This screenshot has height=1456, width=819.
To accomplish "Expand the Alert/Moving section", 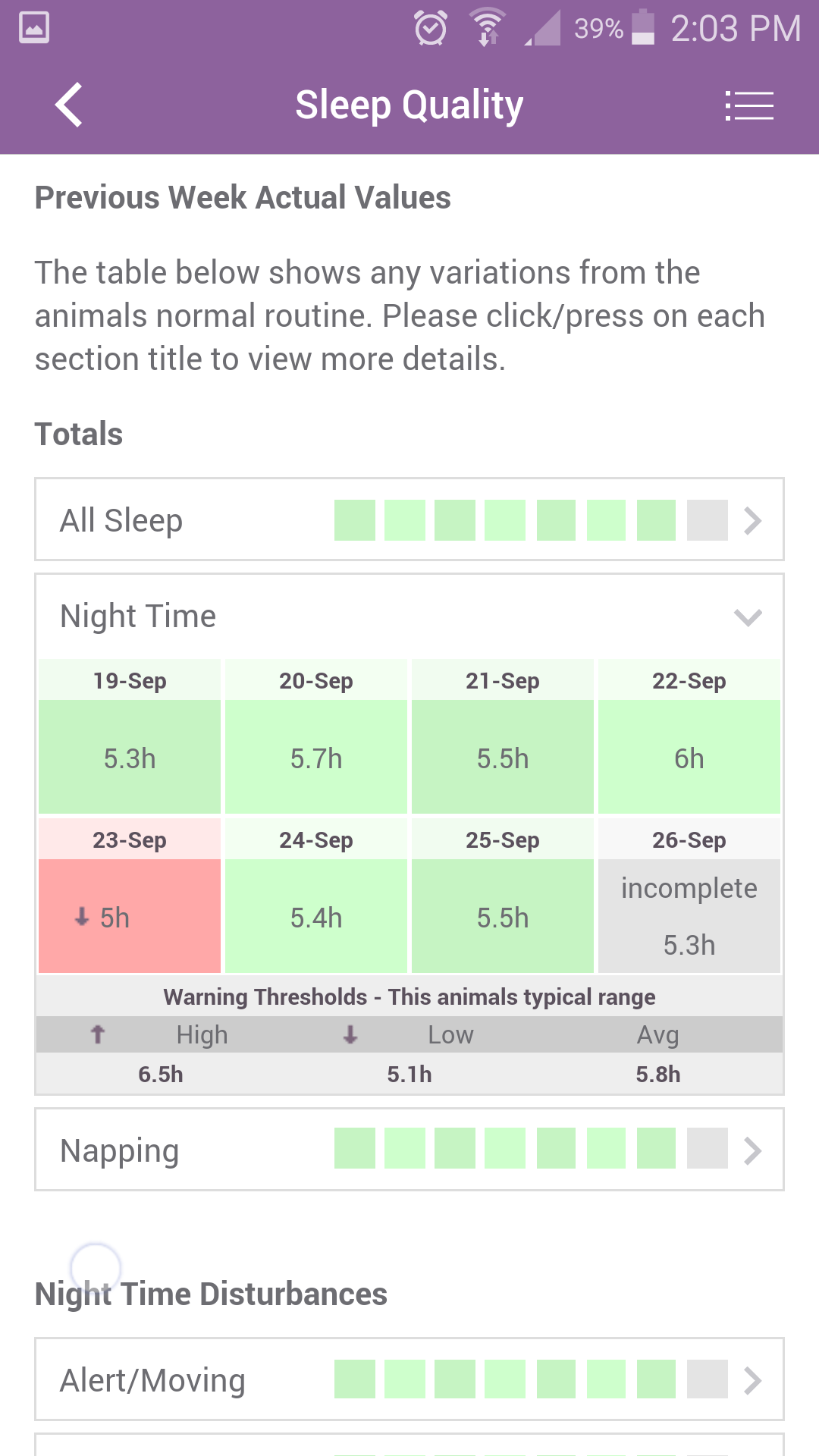I will [x=752, y=1381].
